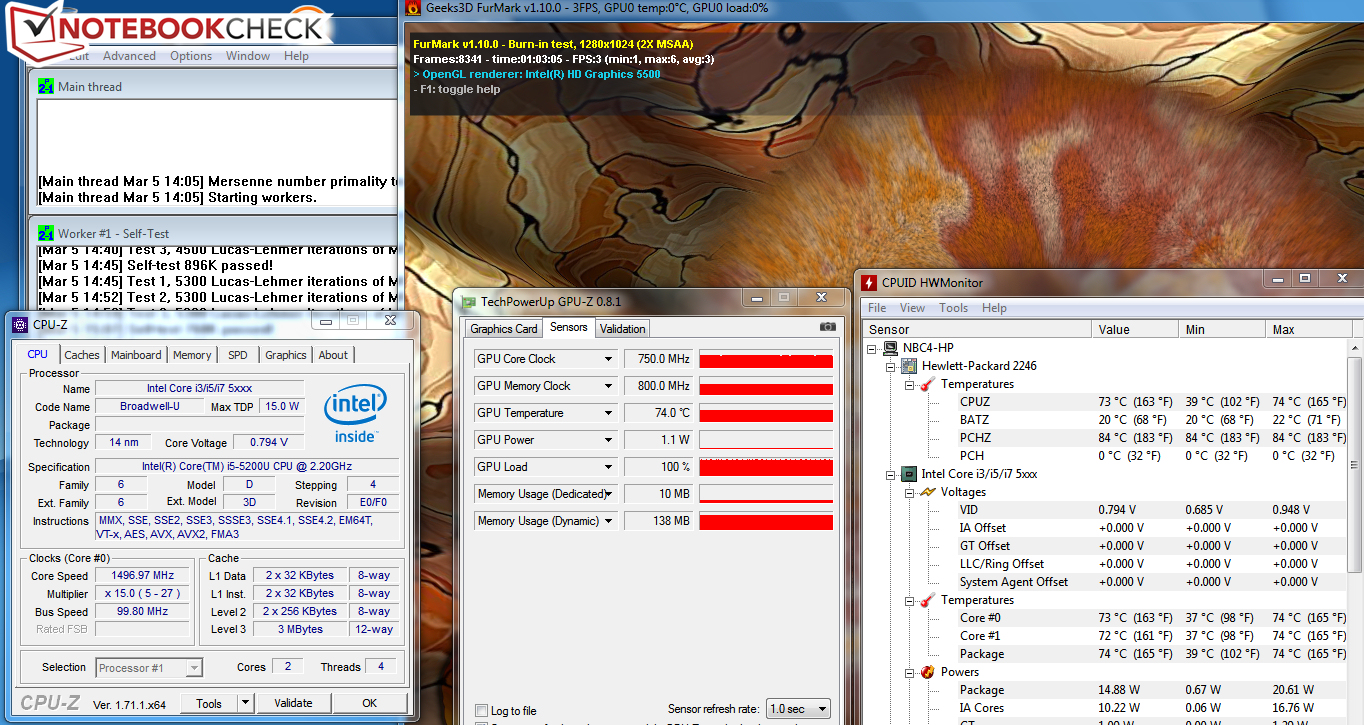Collapse the Powers node in HWMonitor

(x=909, y=672)
